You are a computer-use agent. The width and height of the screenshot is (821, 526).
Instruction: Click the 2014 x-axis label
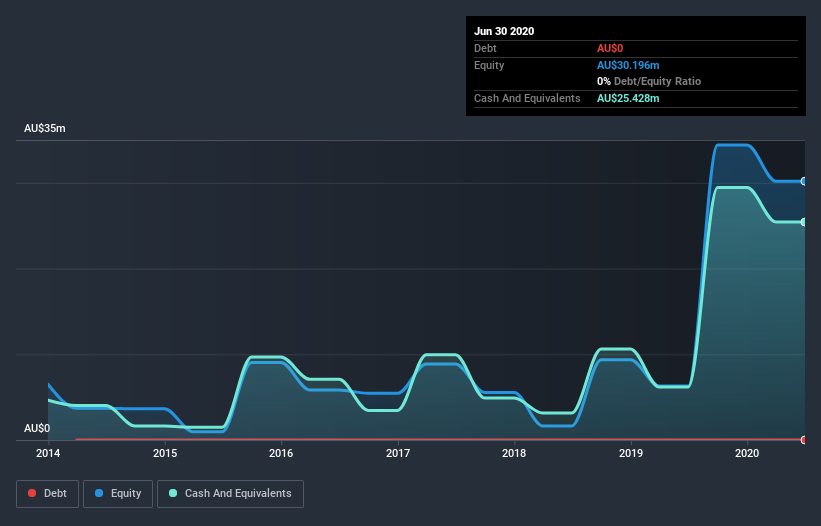coord(48,453)
